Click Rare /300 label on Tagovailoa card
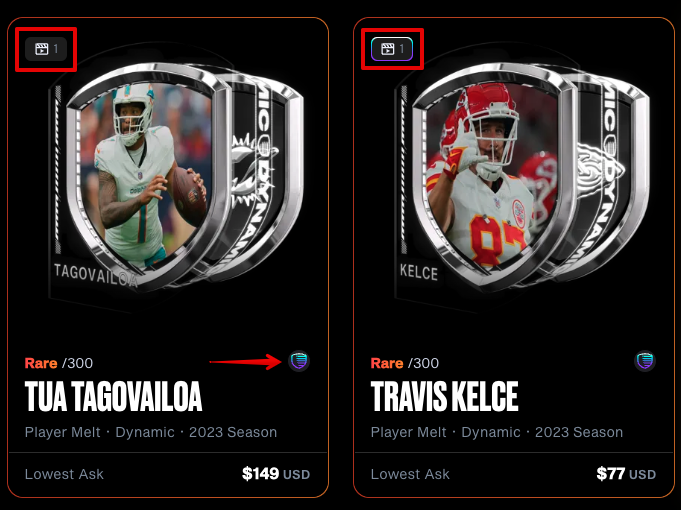The image size is (681, 510). pyautogui.click(x=59, y=363)
